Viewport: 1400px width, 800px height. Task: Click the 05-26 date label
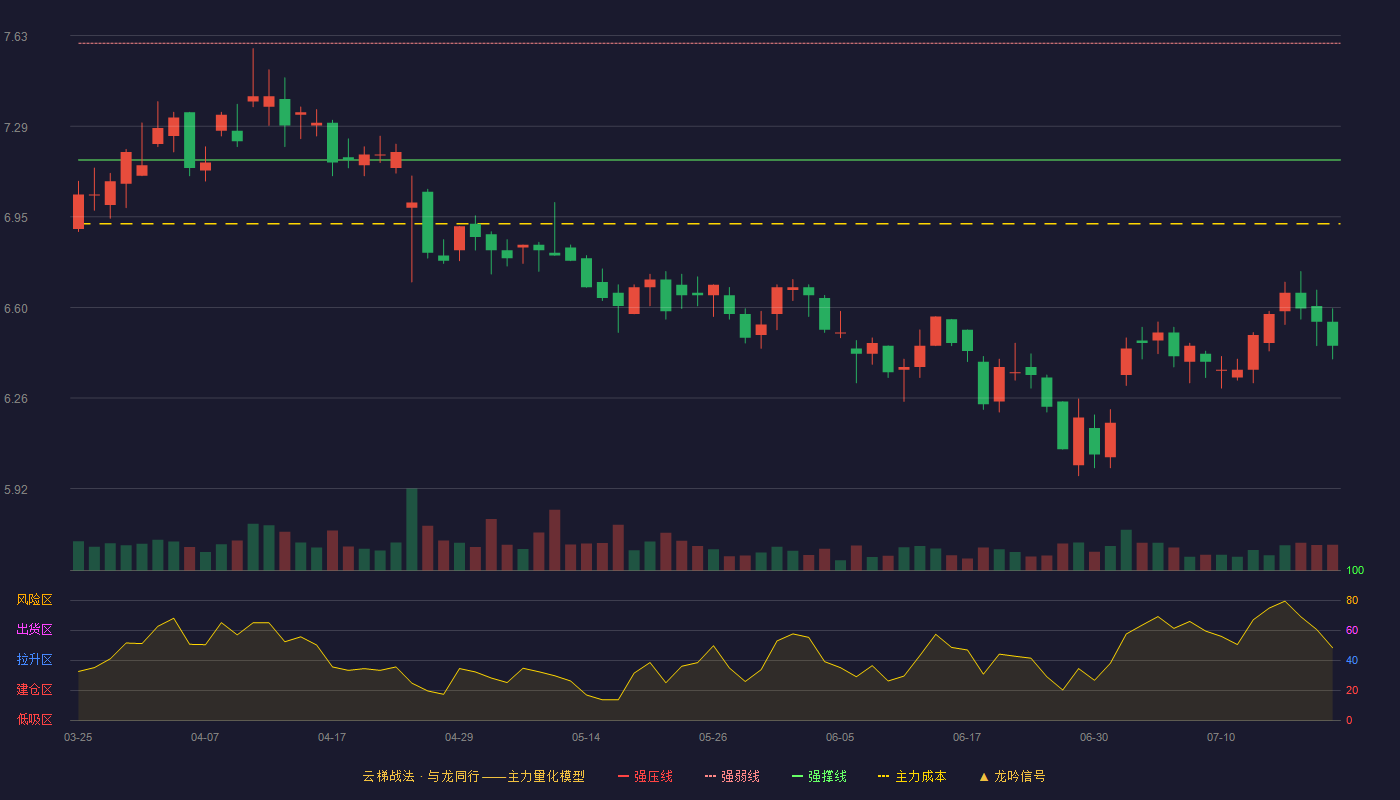pyautogui.click(x=713, y=737)
